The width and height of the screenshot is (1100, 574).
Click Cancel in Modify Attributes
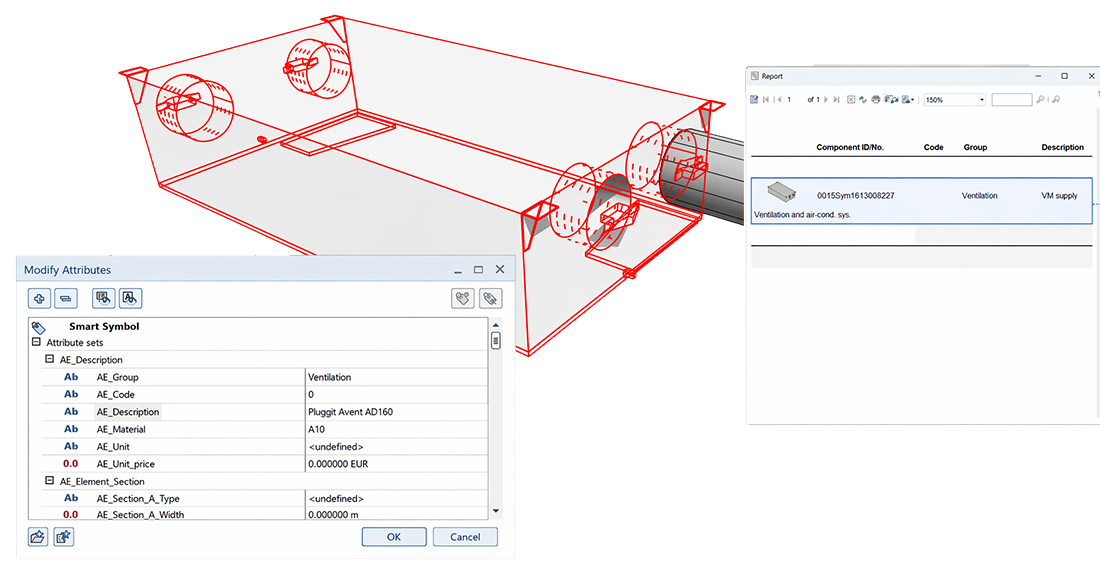(x=465, y=537)
